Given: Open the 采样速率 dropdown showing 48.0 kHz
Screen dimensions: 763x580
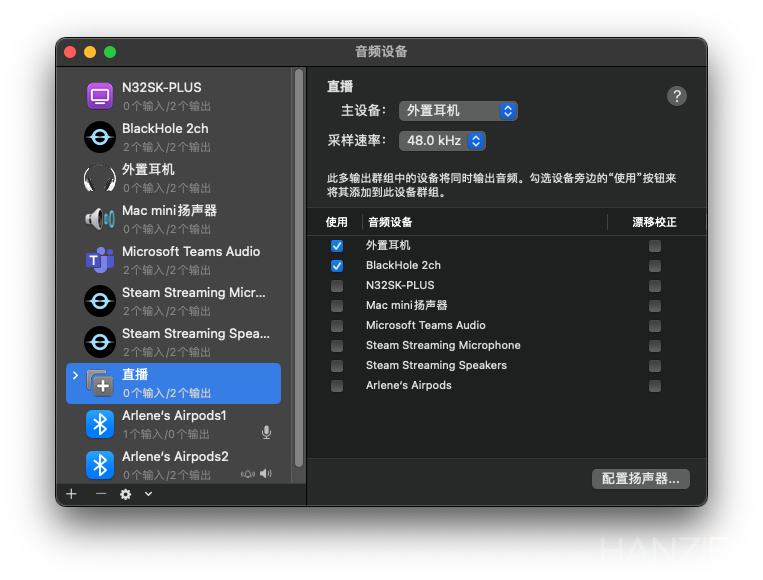Looking at the screenshot, I should pos(442,141).
